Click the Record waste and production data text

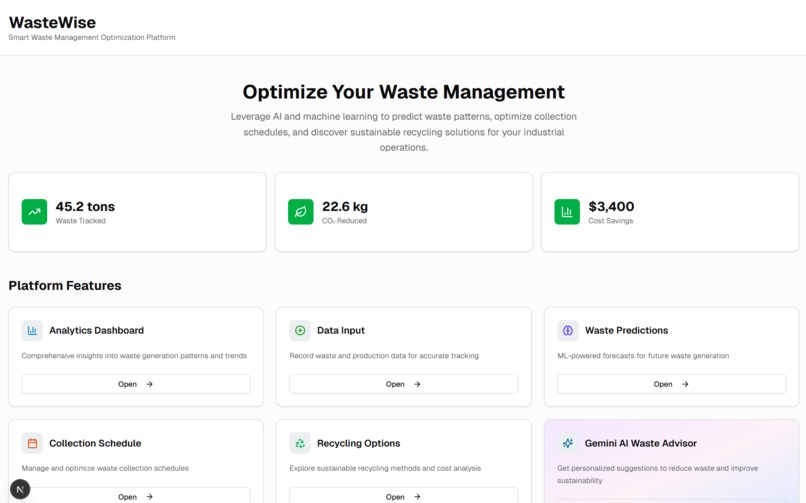pos(384,356)
